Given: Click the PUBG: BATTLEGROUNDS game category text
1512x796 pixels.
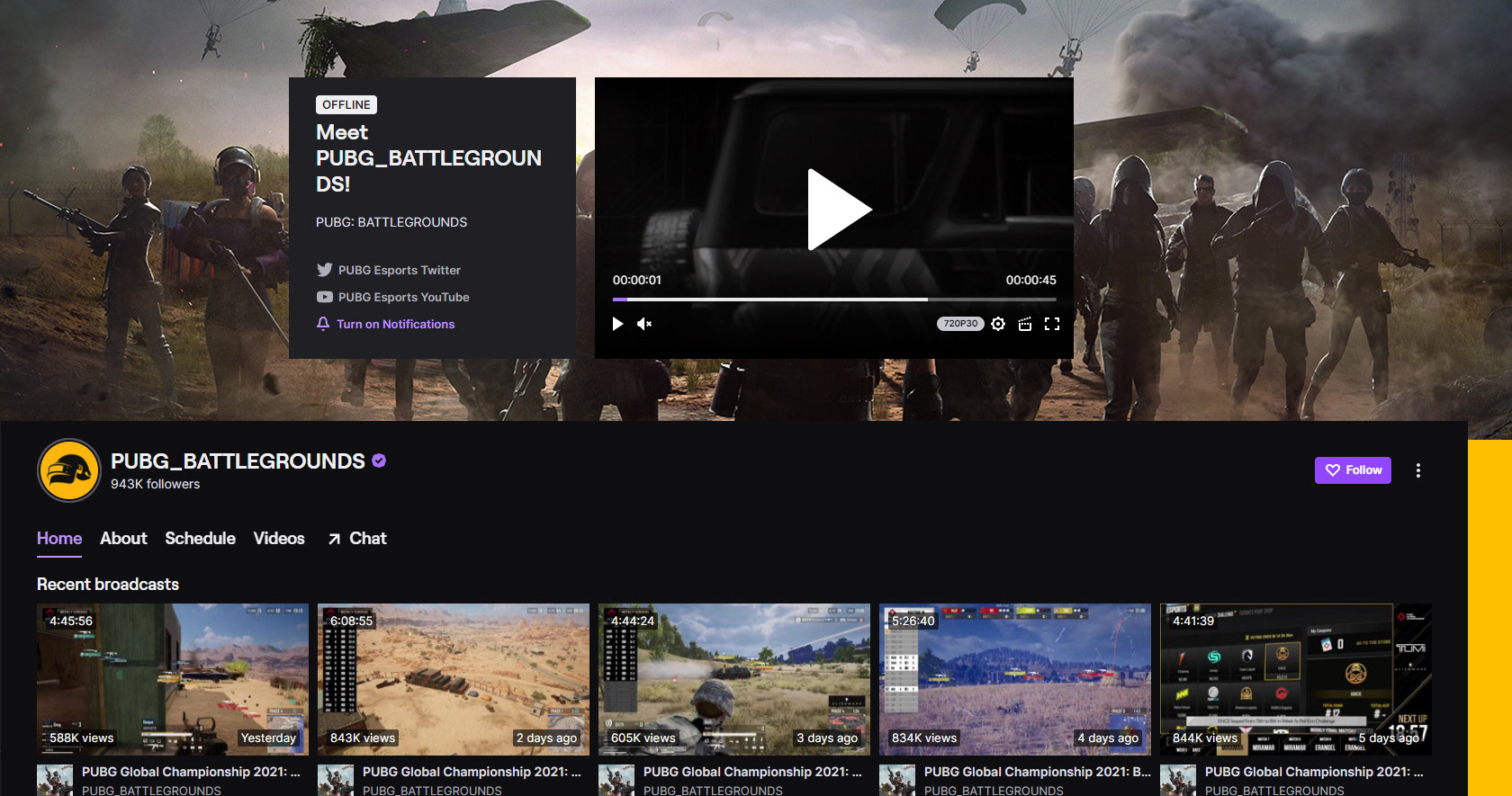Looking at the screenshot, I should point(391,222).
